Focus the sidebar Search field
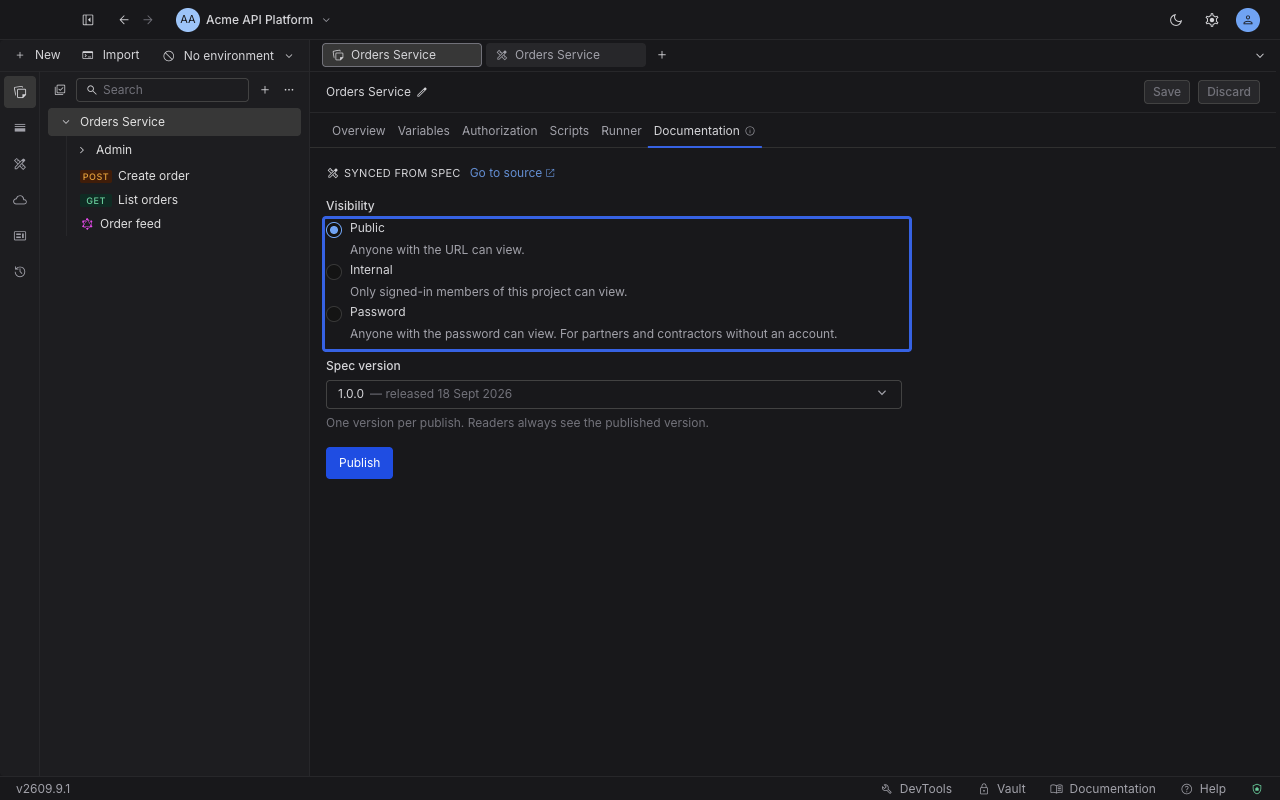Image resolution: width=1280 pixels, height=800 pixels. click(162, 90)
